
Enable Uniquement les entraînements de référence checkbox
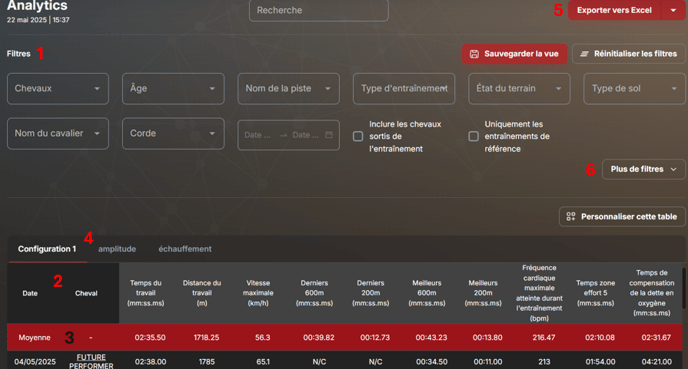(473, 136)
